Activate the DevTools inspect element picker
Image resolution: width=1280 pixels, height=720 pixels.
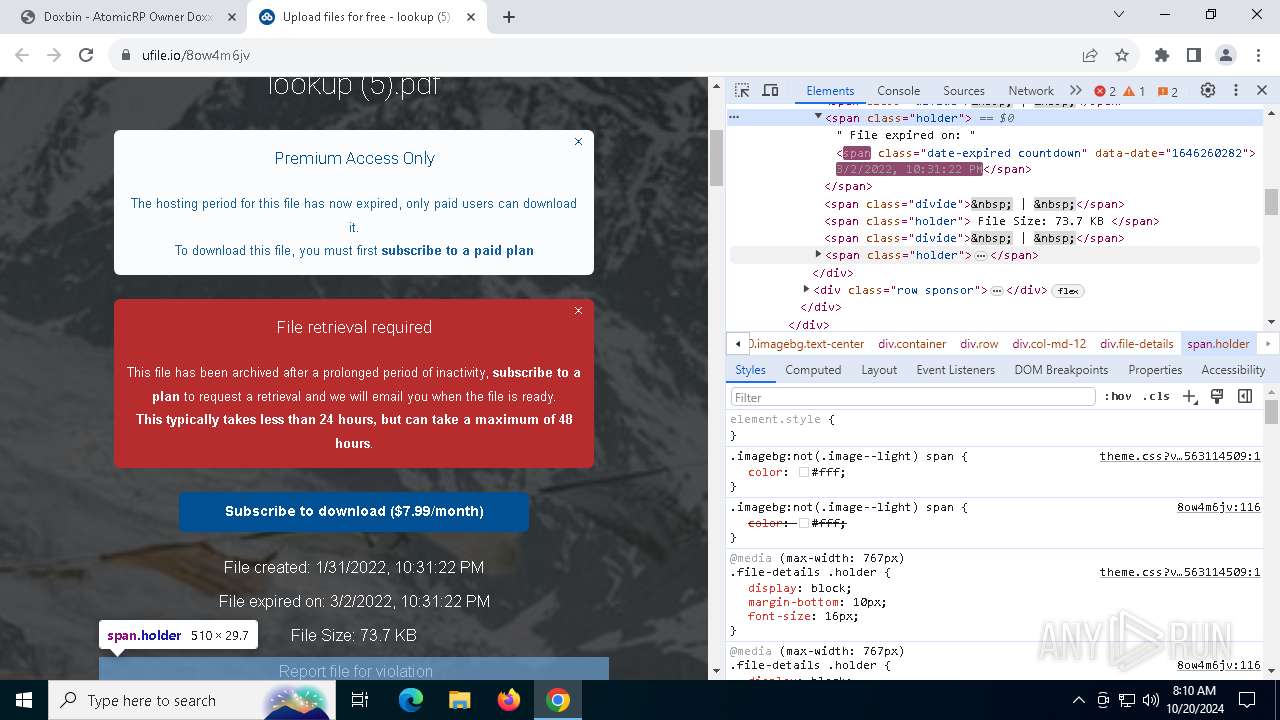click(x=742, y=90)
